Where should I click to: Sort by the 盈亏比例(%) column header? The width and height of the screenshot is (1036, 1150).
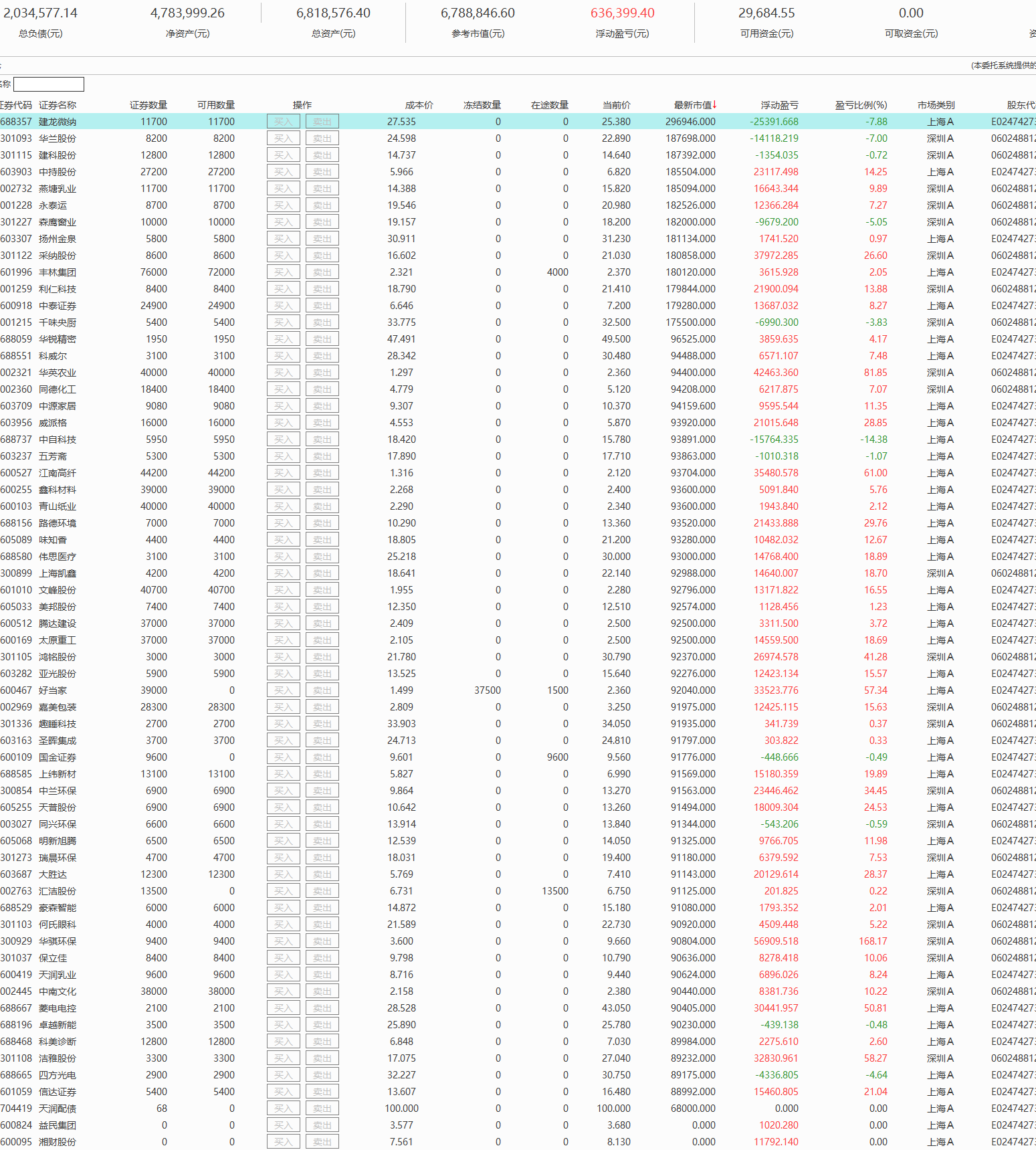tap(861, 105)
